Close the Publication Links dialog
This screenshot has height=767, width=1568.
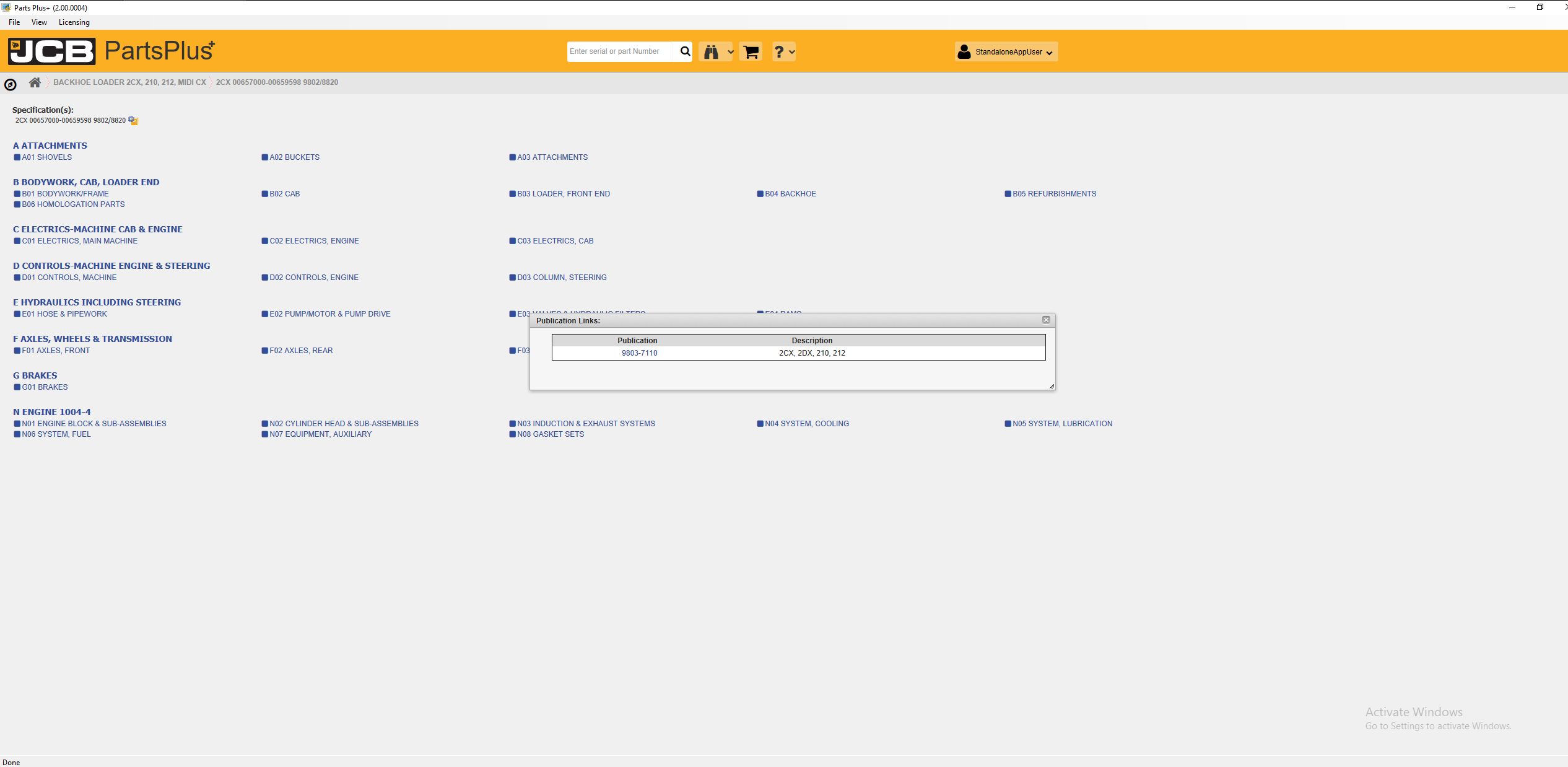1046,320
